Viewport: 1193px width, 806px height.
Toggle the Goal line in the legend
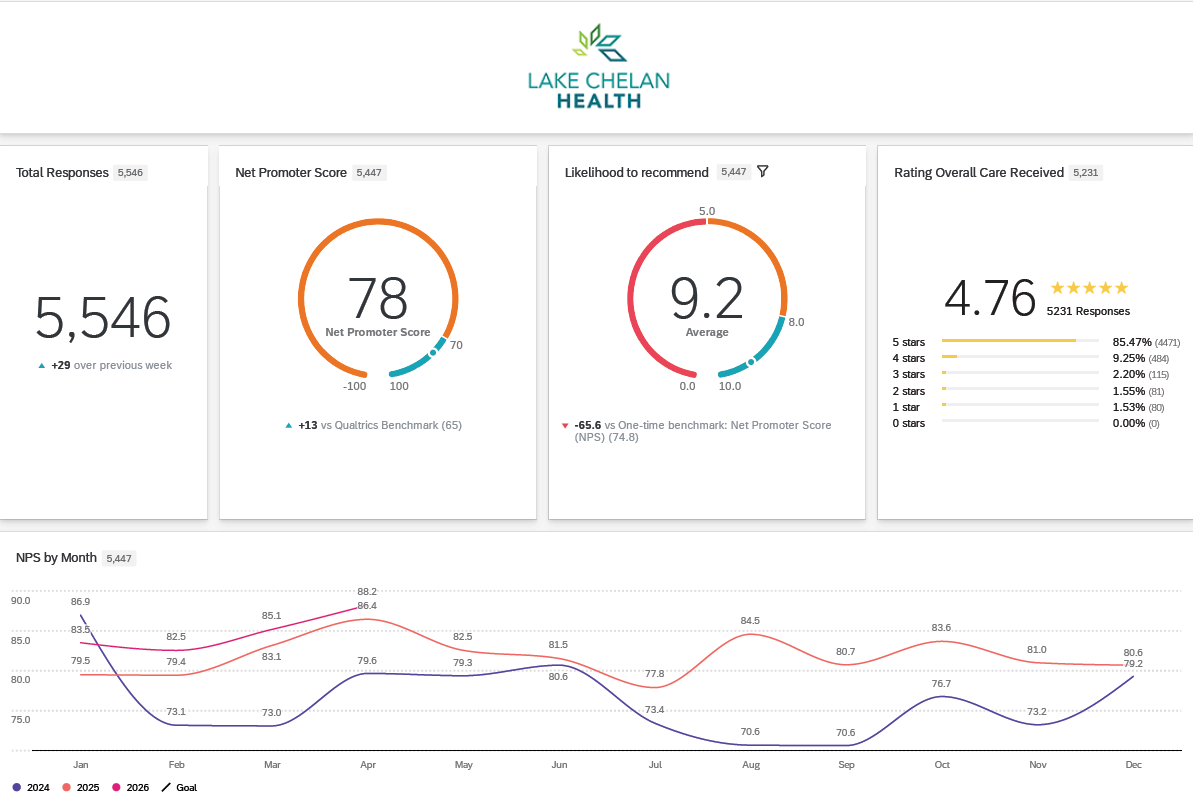[179, 788]
